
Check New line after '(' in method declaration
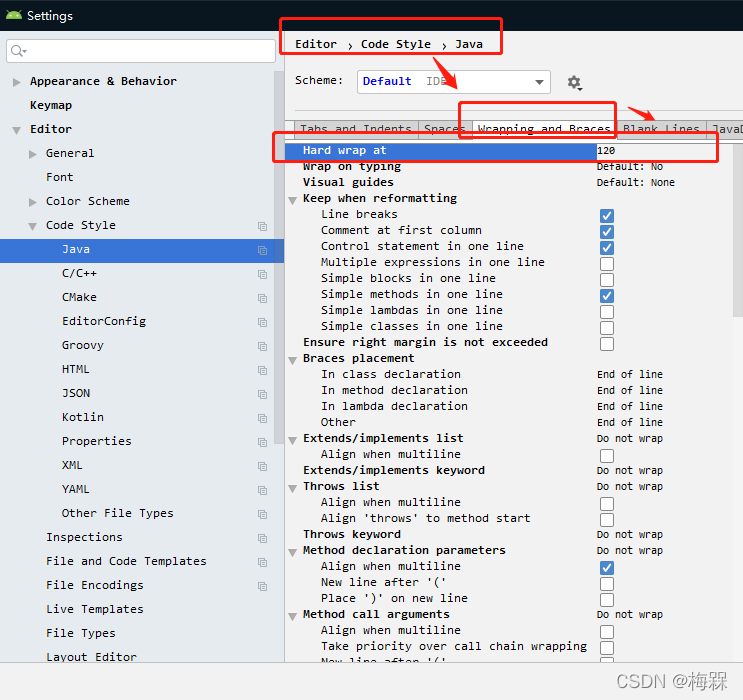click(607, 584)
